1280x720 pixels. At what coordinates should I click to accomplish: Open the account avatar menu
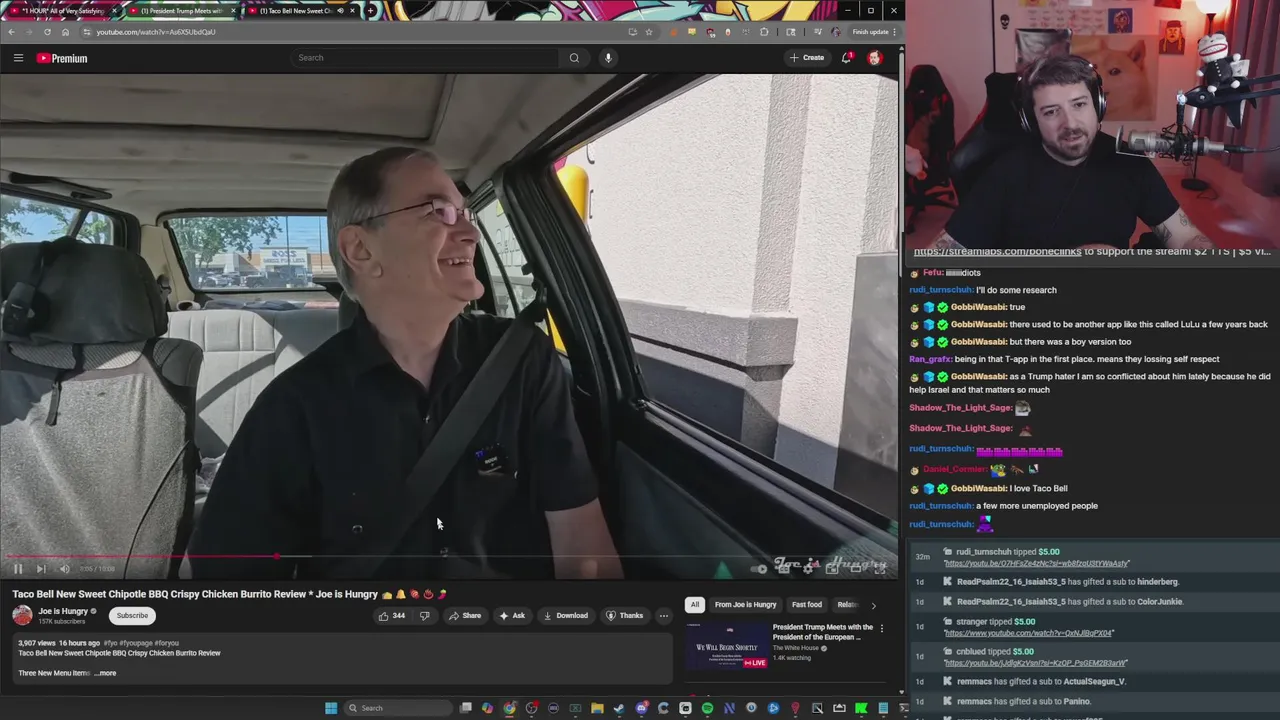point(875,58)
